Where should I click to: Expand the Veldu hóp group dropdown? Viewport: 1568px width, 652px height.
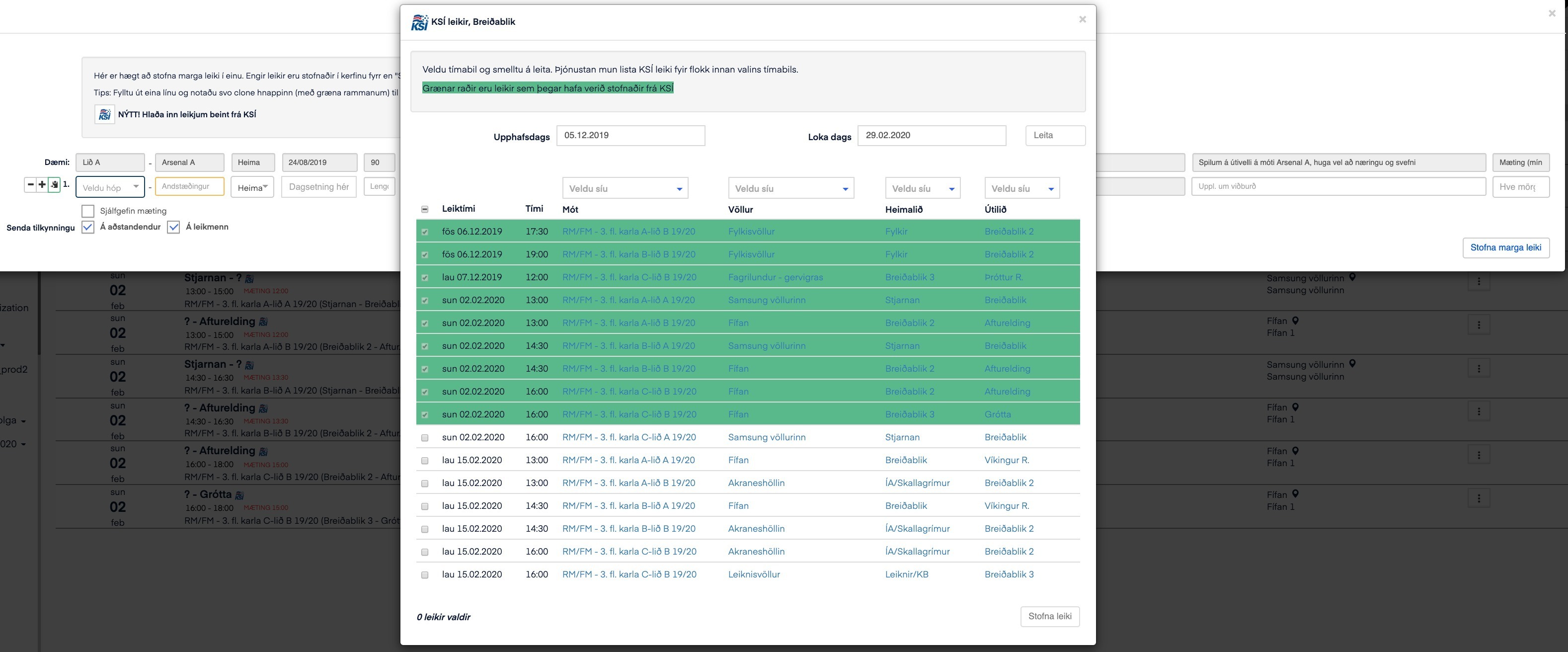110,187
